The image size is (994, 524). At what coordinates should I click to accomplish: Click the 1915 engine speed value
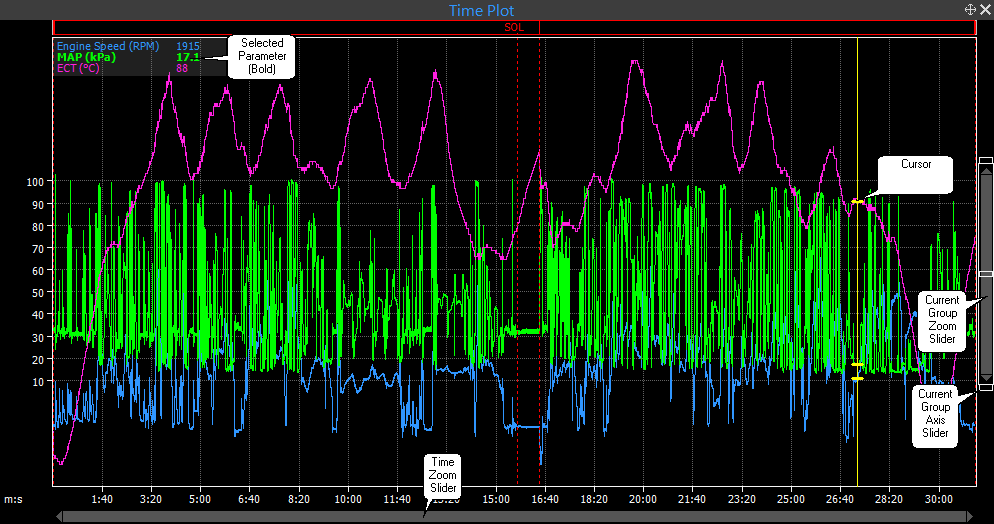click(188, 46)
